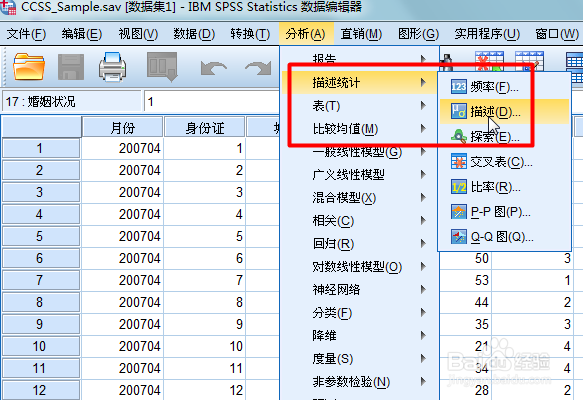Viewport: 583px width, 400px height.
Task: Open the 文件(F) menu
Action: [26, 34]
